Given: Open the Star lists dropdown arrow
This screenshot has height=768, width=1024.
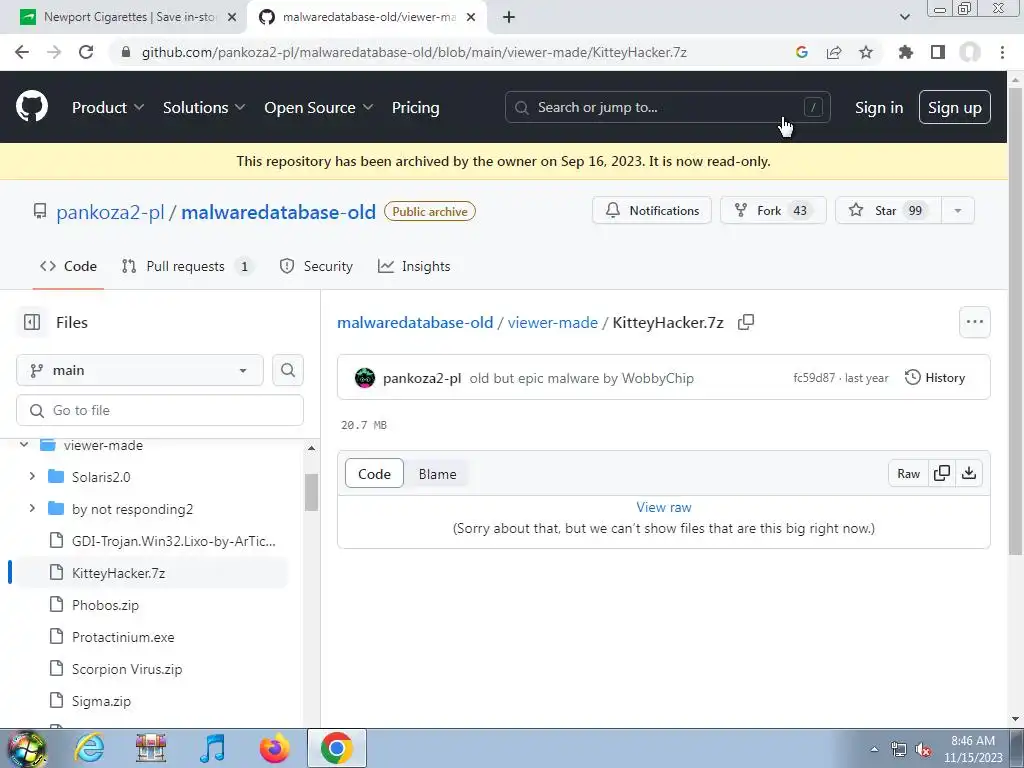Looking at the screenshot, I should tap(957, 211).
